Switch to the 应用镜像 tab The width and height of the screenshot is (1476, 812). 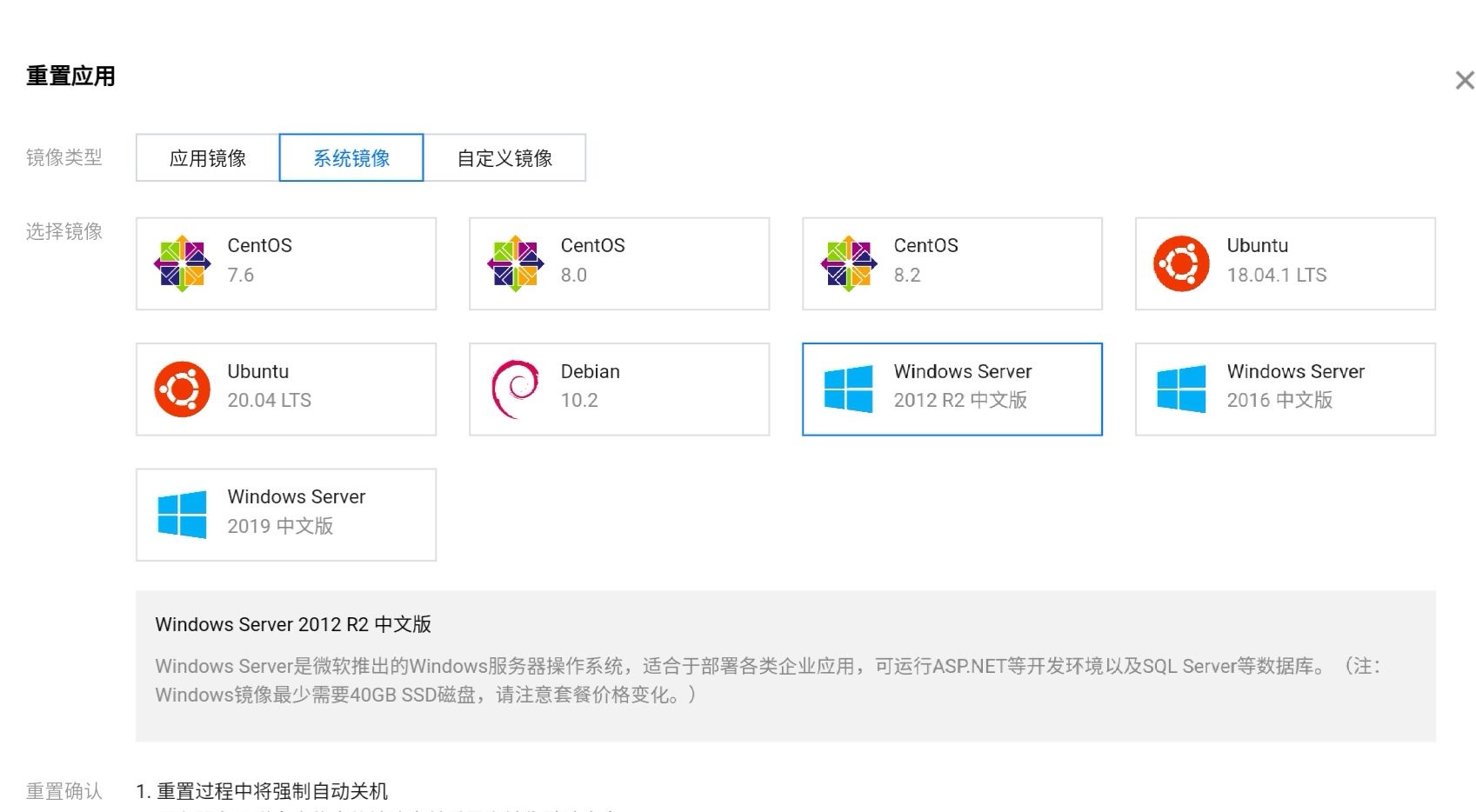click(207, 157)
